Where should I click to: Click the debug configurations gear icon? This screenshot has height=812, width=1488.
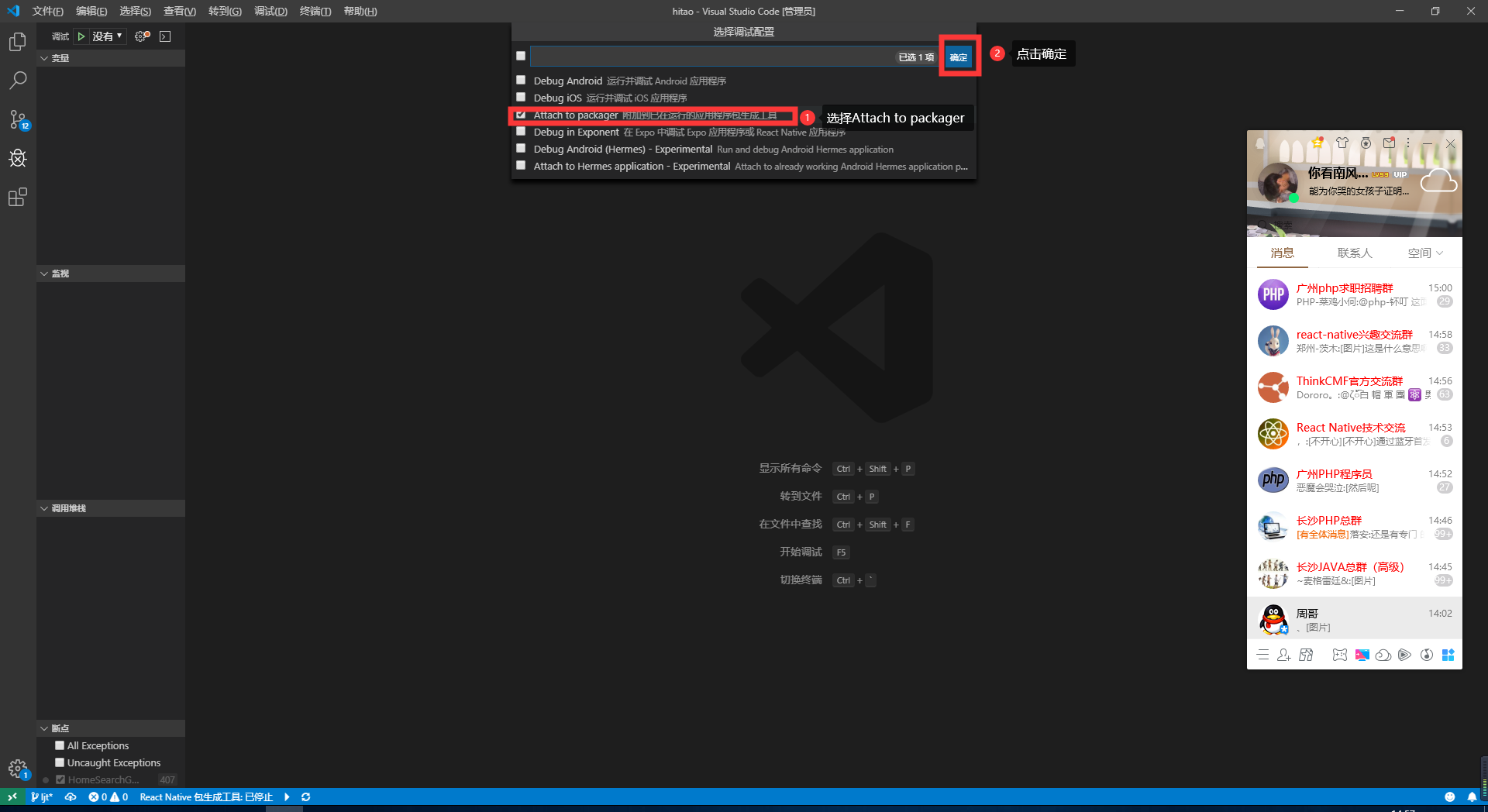141,35
